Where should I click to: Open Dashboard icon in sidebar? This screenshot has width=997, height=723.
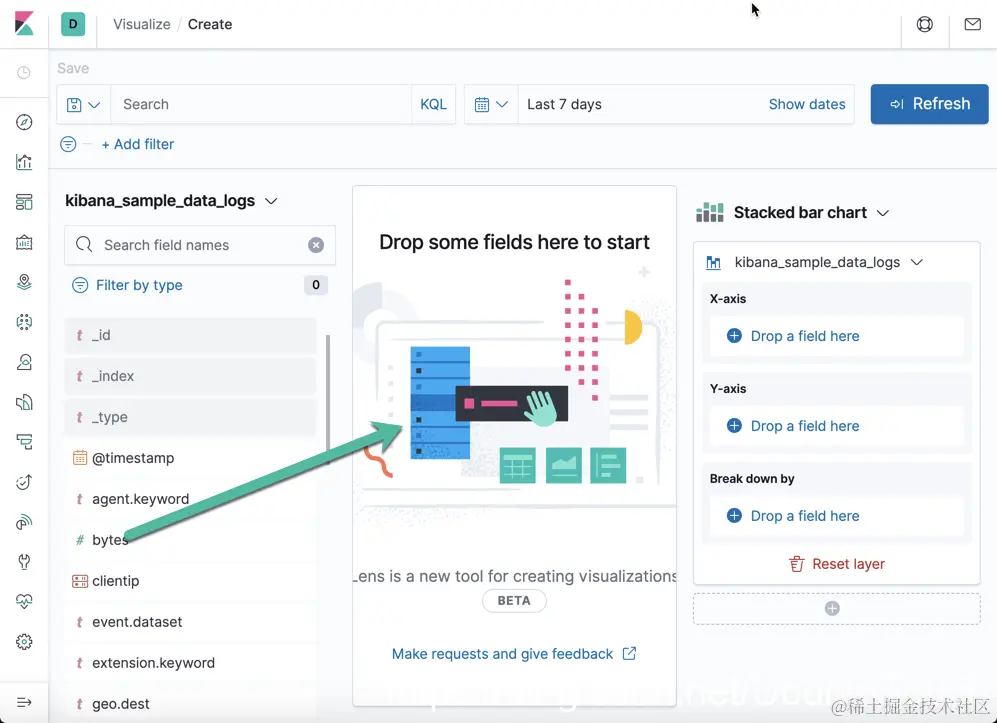tap(24, 202)
